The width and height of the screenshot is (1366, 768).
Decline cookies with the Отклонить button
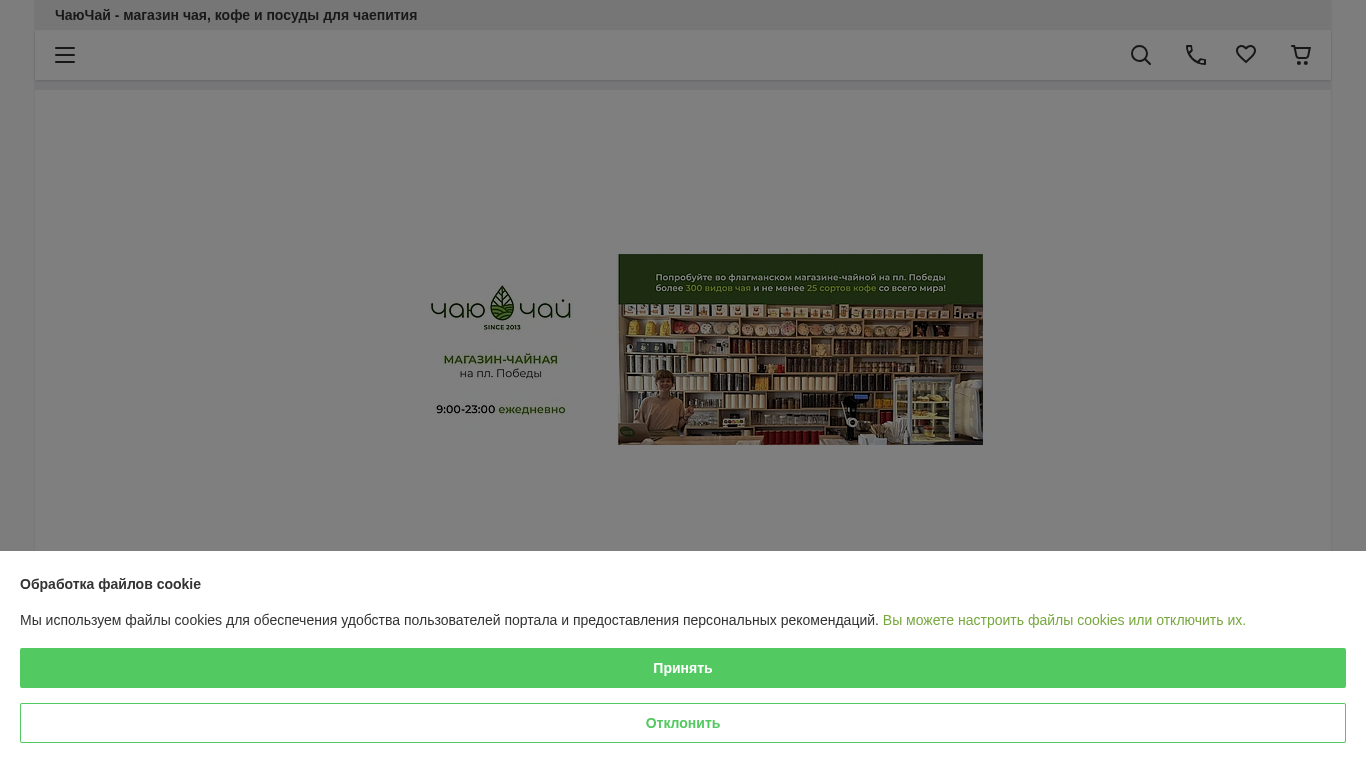pos(683,723)
